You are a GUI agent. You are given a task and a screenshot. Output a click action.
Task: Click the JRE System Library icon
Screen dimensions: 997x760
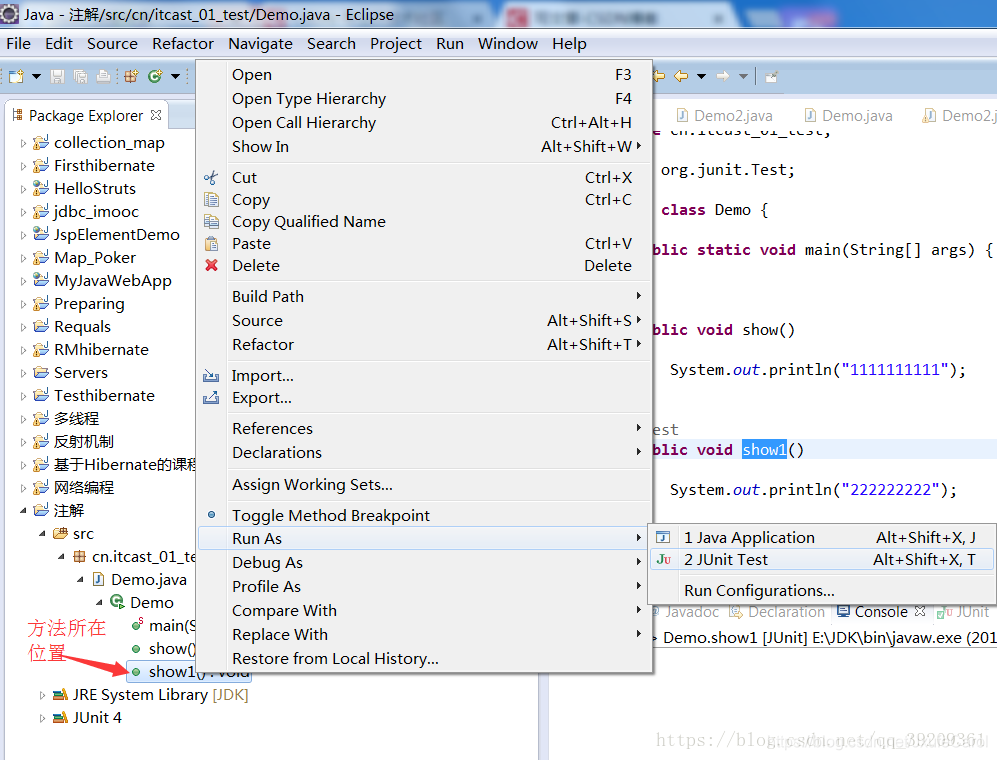pos(60,694)
